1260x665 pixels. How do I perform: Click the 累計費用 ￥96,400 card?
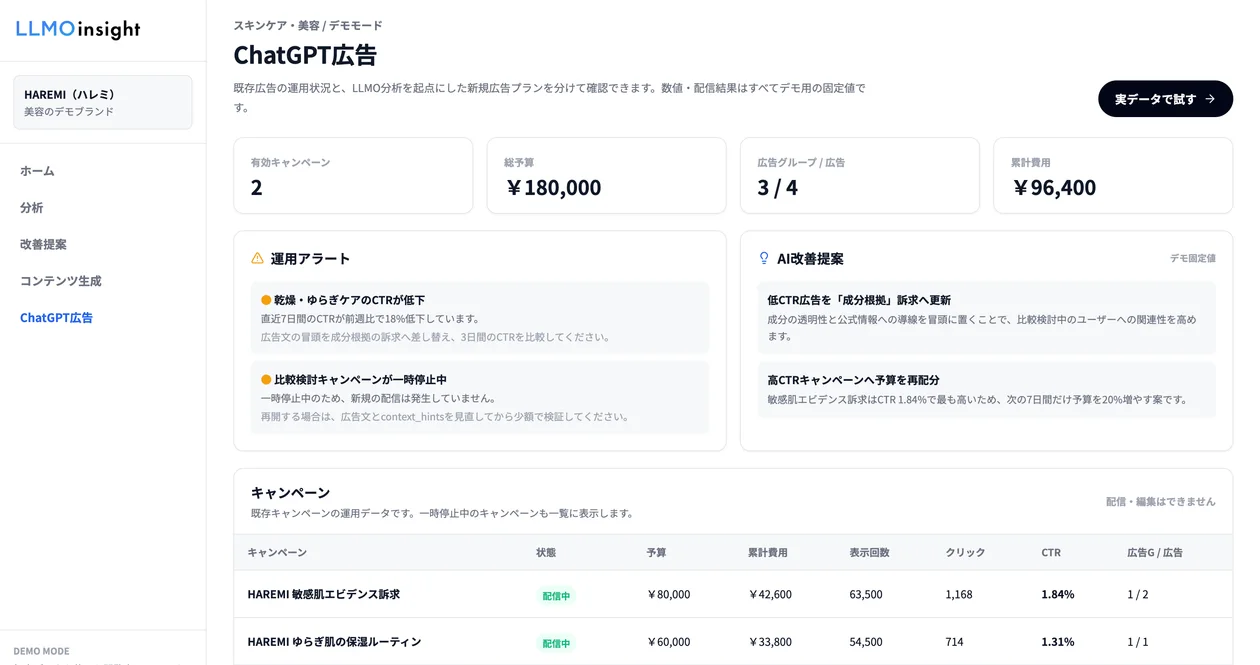click(1113, 176)
